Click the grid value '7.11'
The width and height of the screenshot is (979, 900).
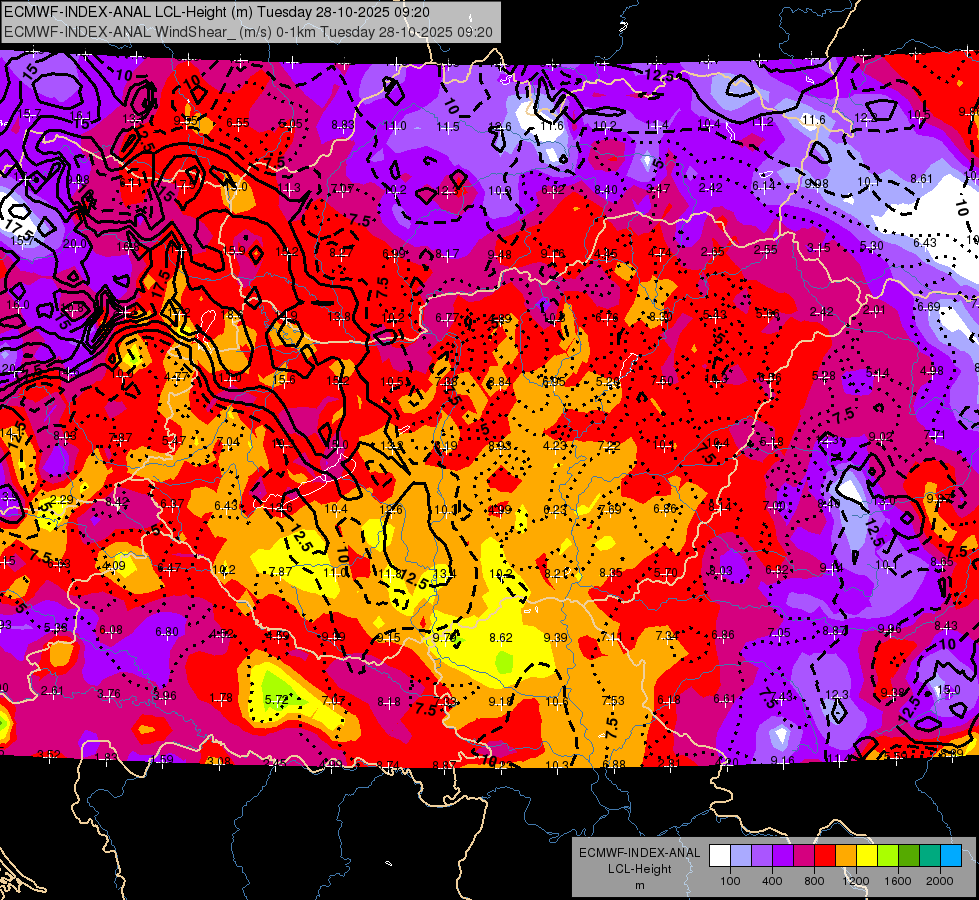(612, 636)
